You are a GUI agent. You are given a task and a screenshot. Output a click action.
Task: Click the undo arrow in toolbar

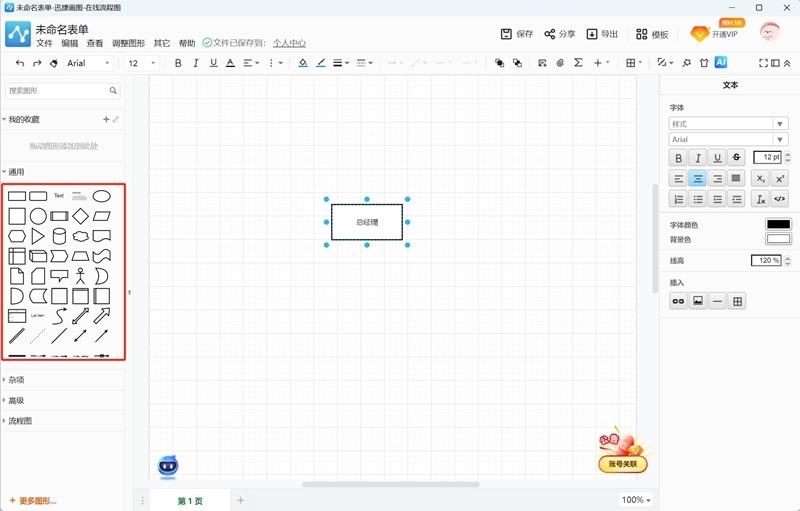pyautogui.click(x=20, y=63)
